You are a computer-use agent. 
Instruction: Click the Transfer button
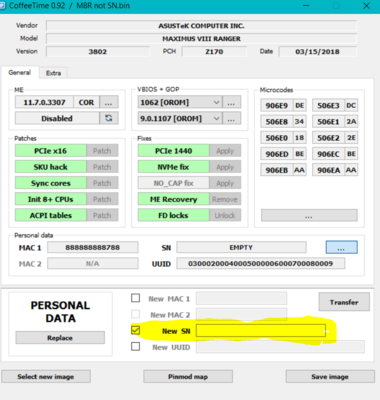344,302
